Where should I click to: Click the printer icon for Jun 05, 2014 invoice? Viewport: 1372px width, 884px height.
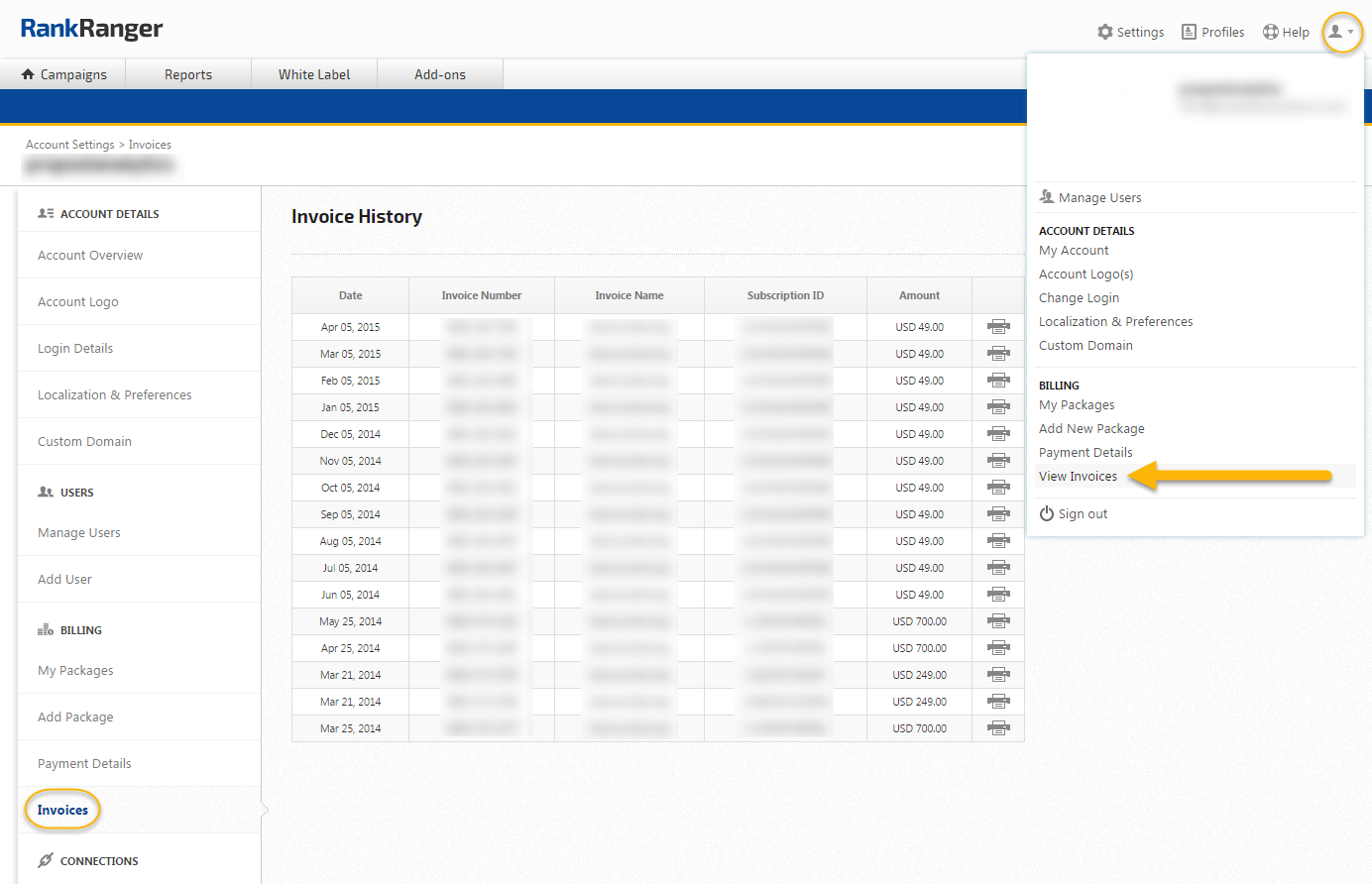click(x=998, y=595)
